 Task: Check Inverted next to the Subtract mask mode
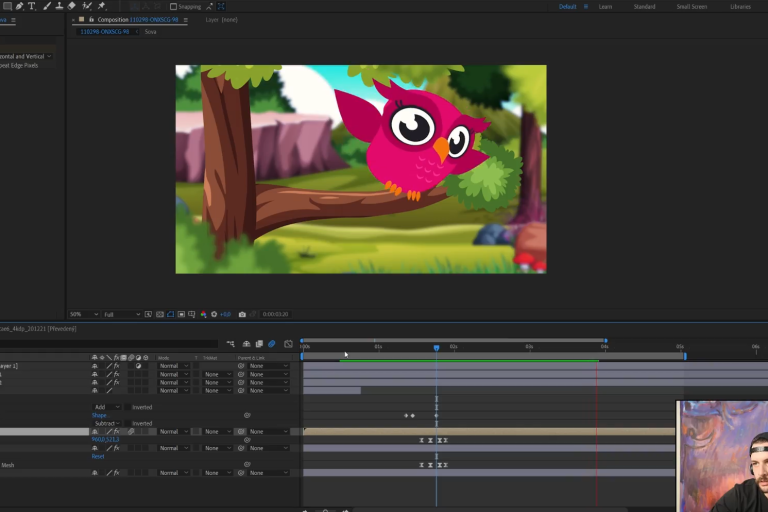[129, 423]
